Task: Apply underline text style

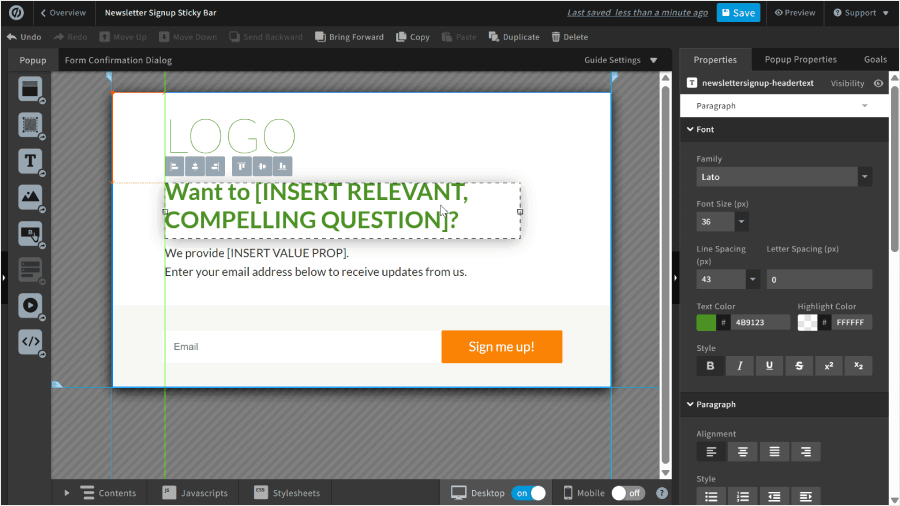Action: pos(769,366)
